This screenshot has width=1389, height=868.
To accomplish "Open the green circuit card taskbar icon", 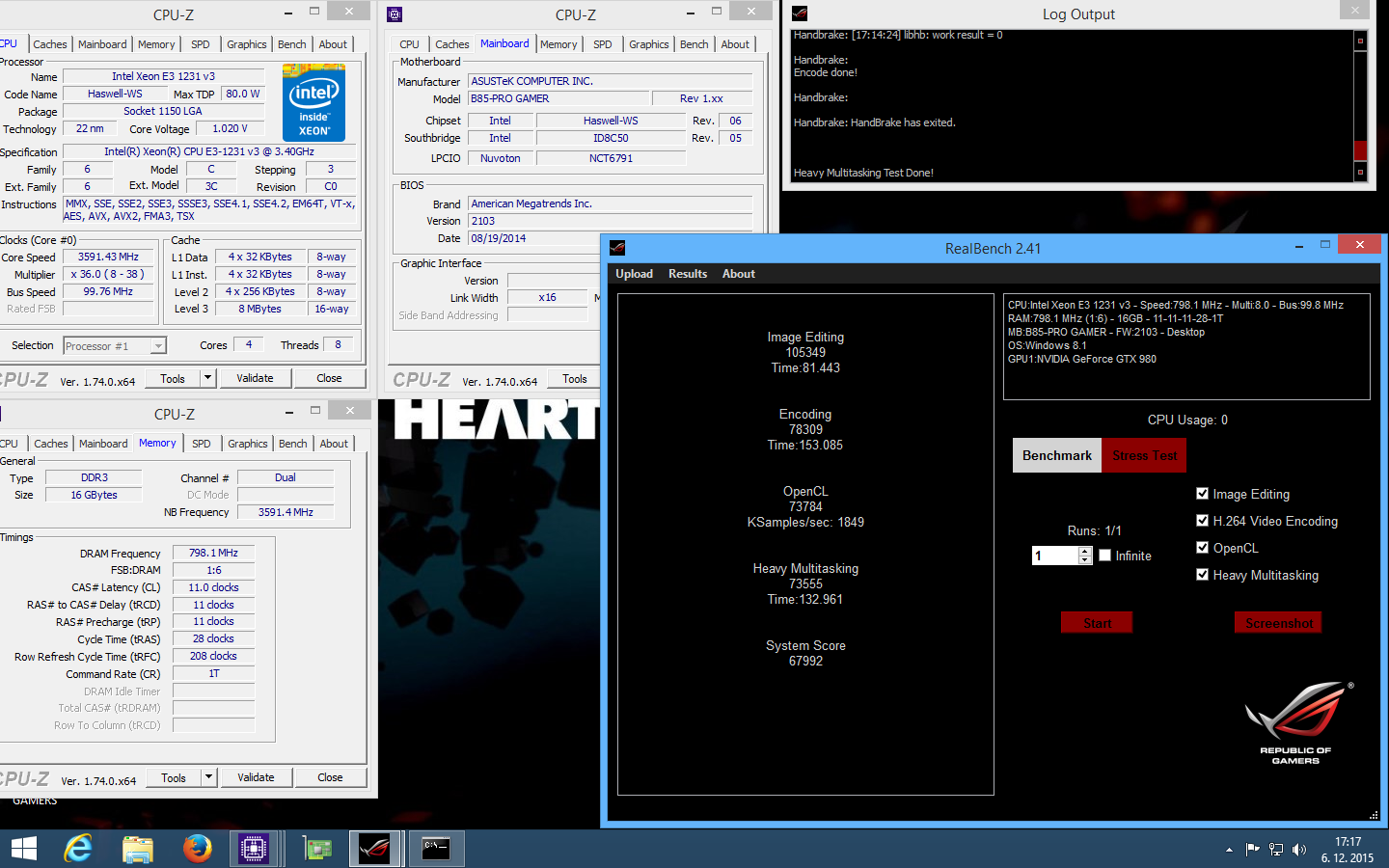I will (x=316, y=849).
